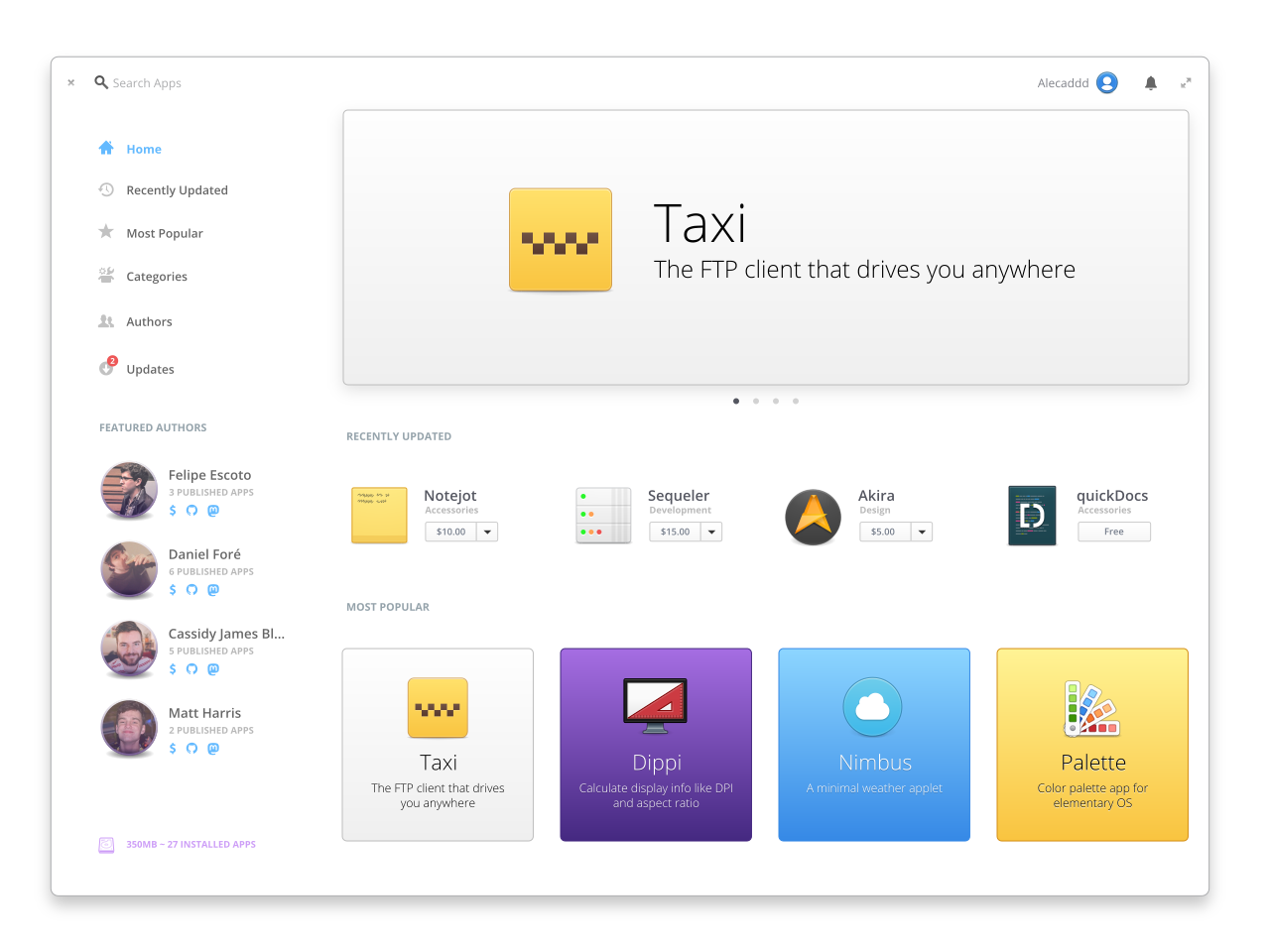Open Authors in the sidebar
Image resolution: width=1270 pixels, height=952 pixels.
[135, 322]
